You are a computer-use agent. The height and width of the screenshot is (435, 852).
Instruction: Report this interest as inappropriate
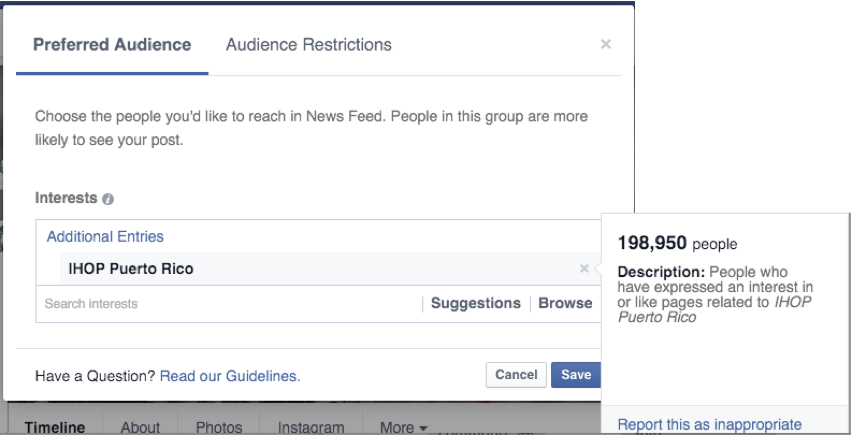click(x=709, y=424)
